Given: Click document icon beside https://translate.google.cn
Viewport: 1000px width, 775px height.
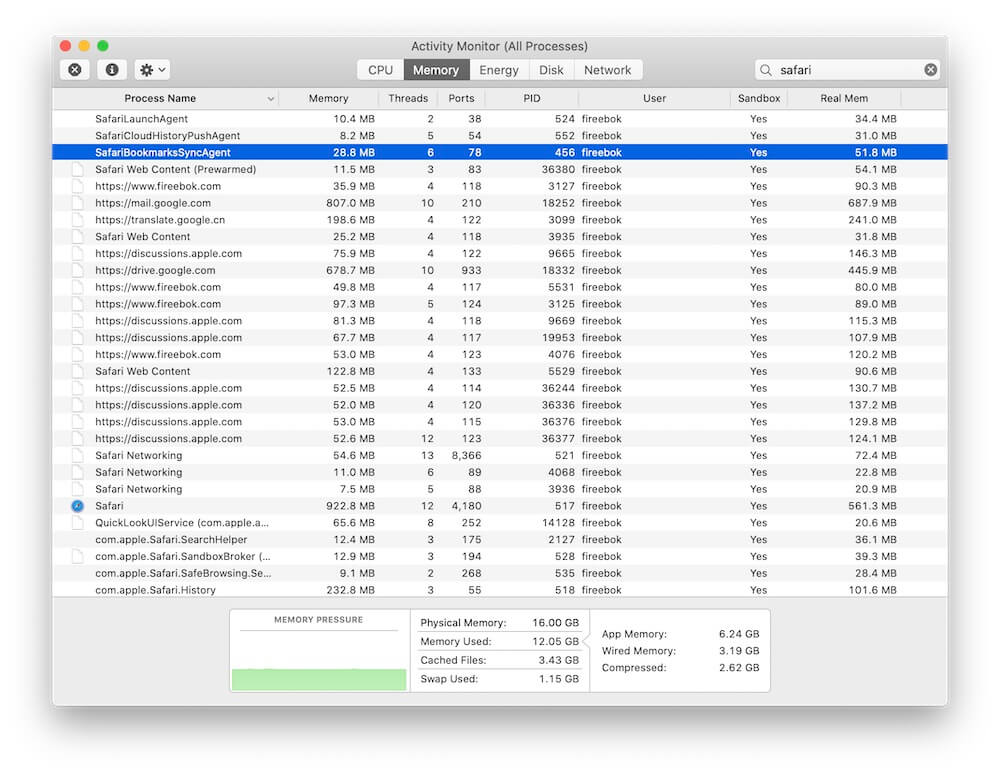Looking at the screenshot, I should [78, 220].
